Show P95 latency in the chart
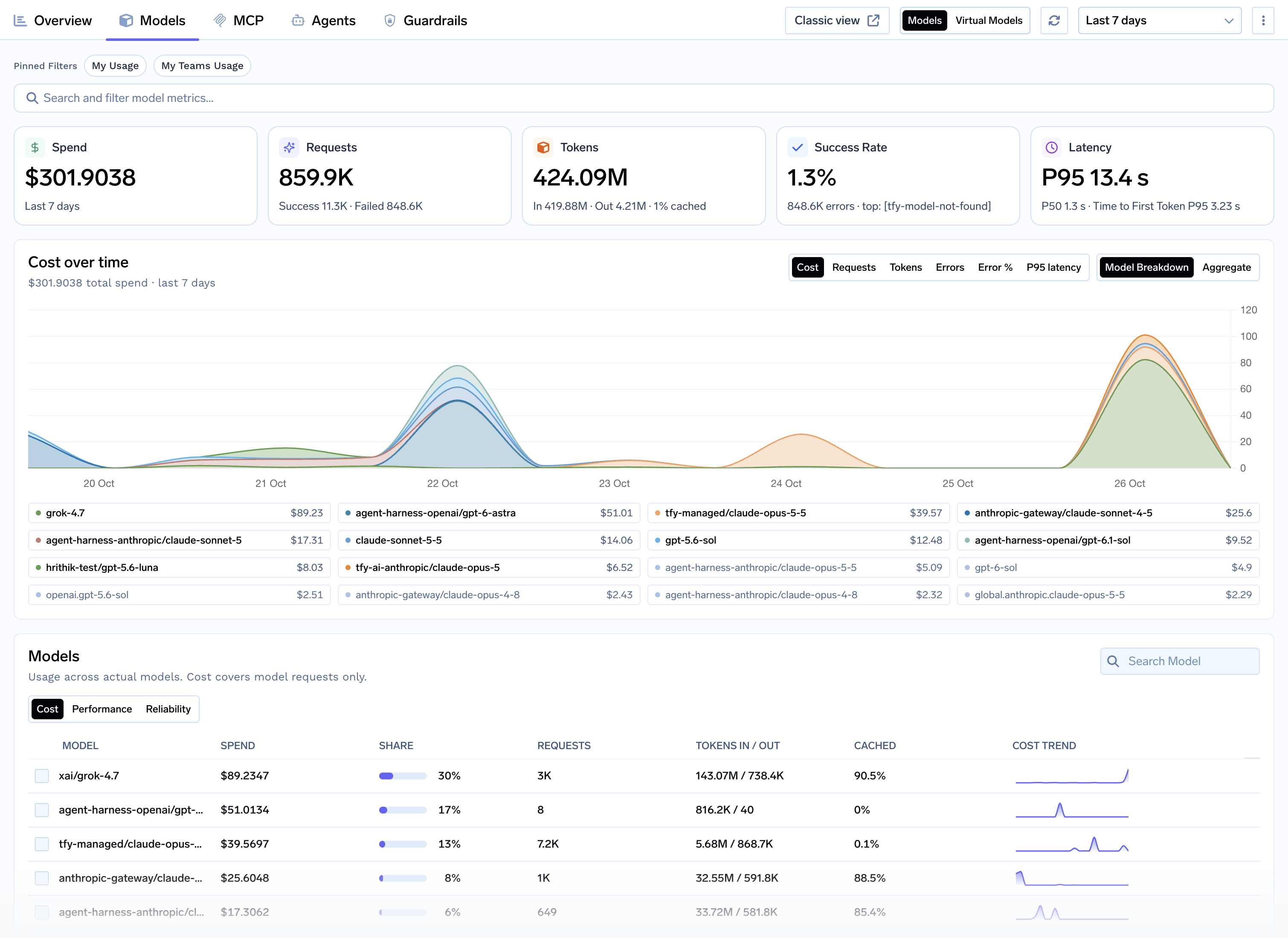This screenshot has width=1288, height=938. point(1053,267)
